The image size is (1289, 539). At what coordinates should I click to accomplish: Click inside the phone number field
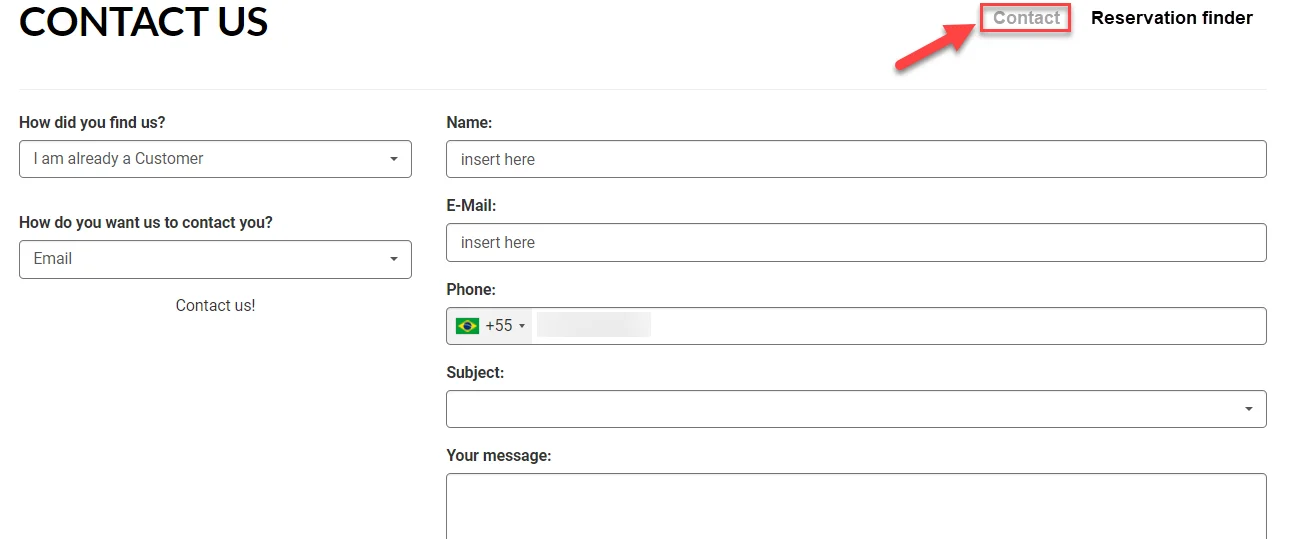pyautogui.click(x=897, y=326)
